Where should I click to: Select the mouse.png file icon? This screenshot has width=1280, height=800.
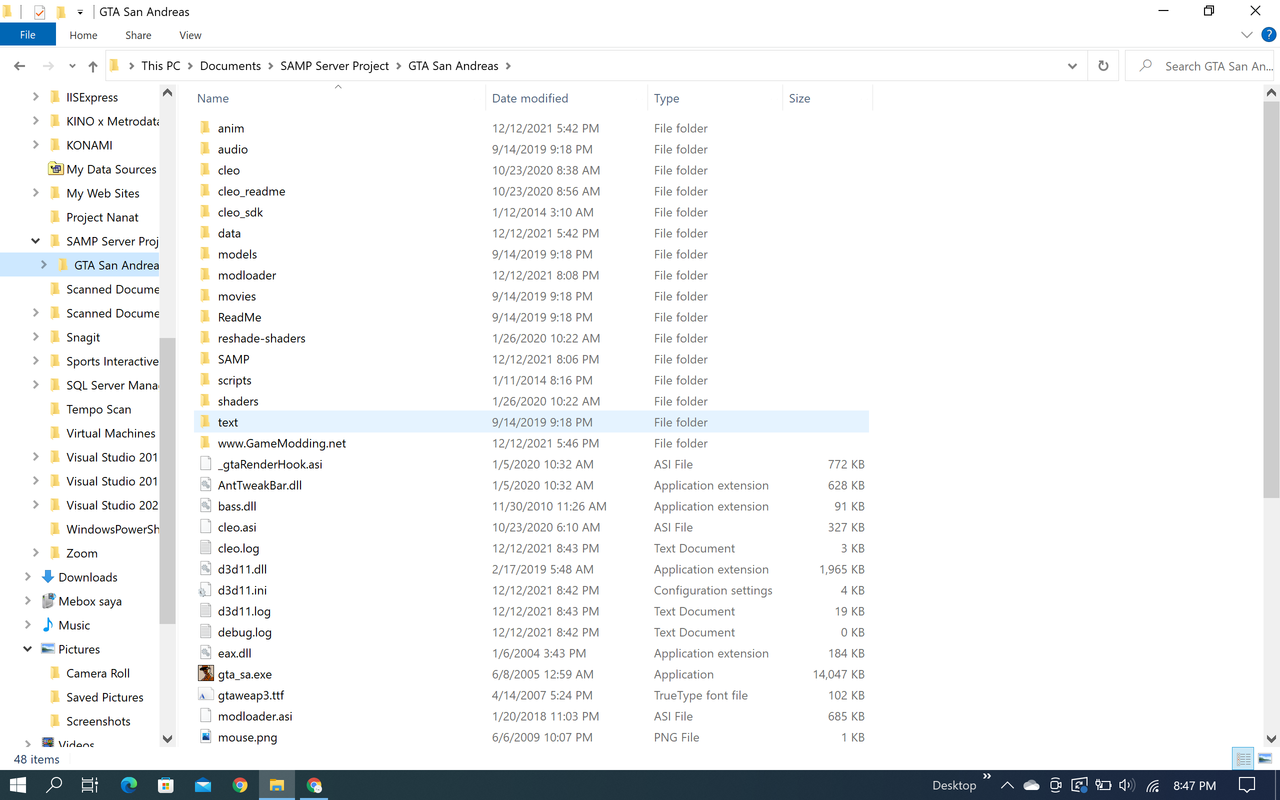(206, 737)
